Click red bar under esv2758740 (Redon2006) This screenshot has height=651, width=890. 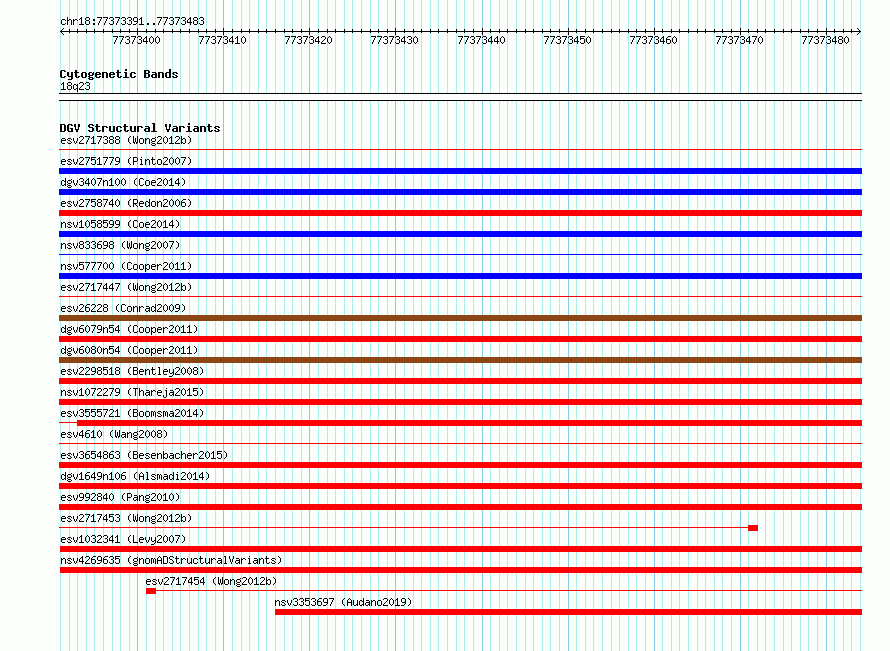pyautogui.click(x=460, y=213)
